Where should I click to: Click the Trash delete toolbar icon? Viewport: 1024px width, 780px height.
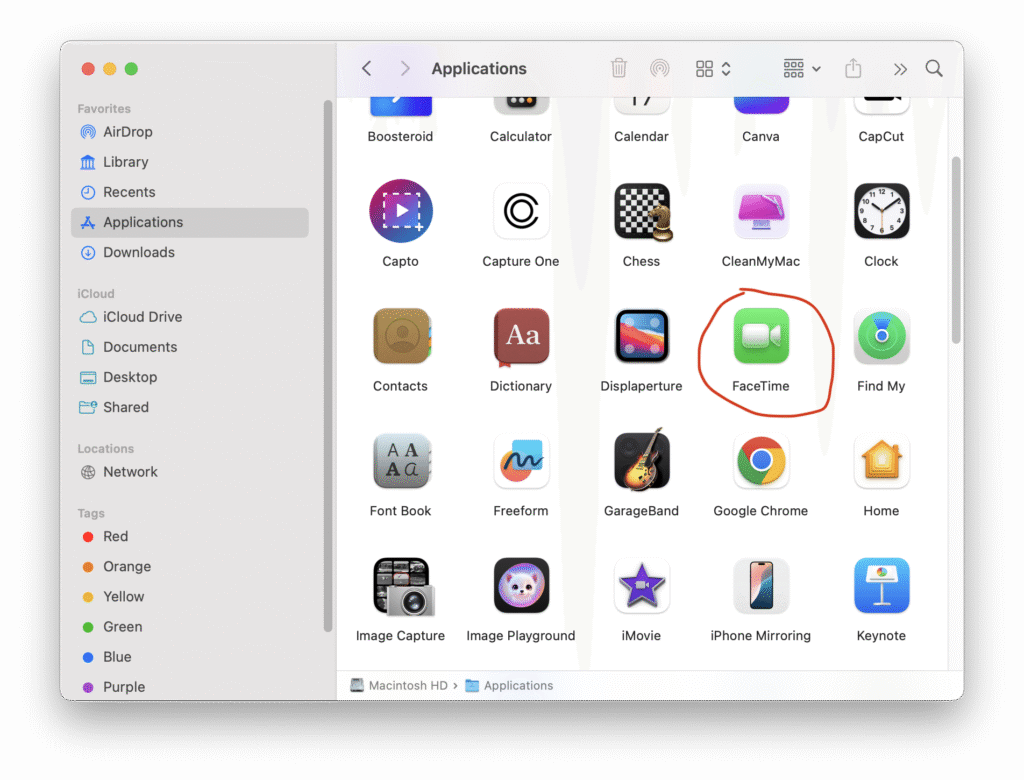[x=618, y=68]
